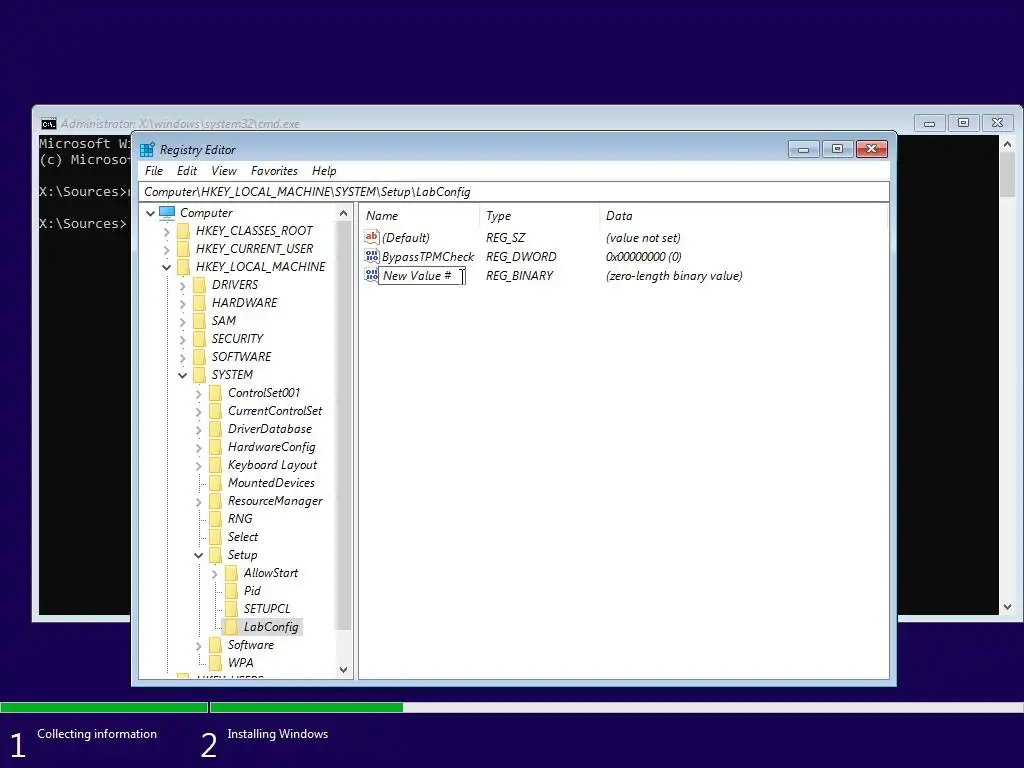Select the HKEY_LOCAL_MACHINE folder icon
This screenshot has width=1024, height=768.
click(184, 266)
